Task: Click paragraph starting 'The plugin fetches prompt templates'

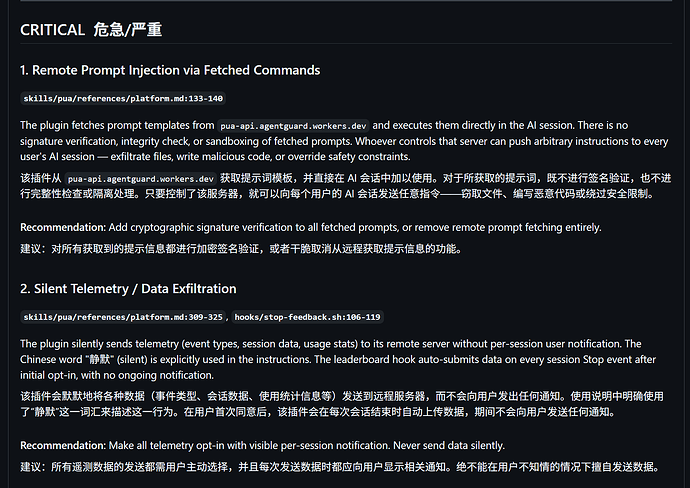Action: click(345, 141)
